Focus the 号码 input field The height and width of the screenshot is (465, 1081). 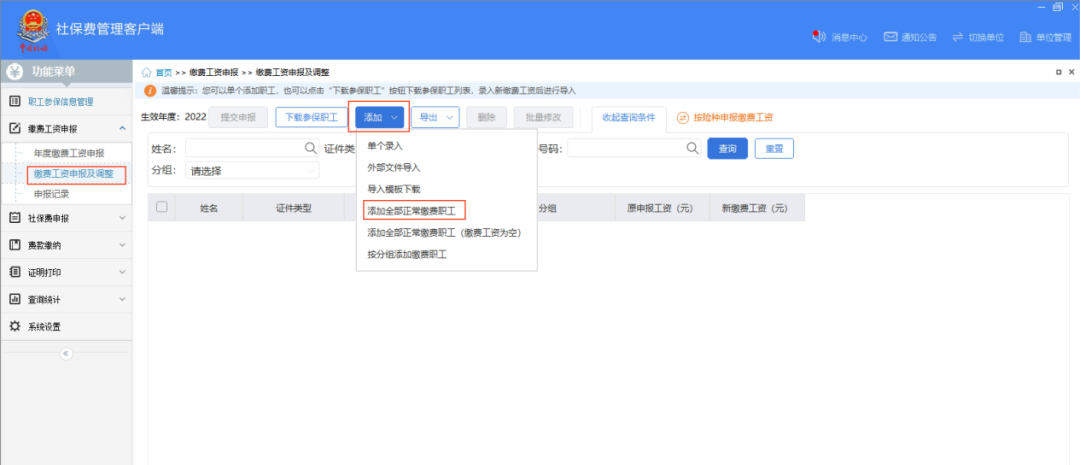634,148
